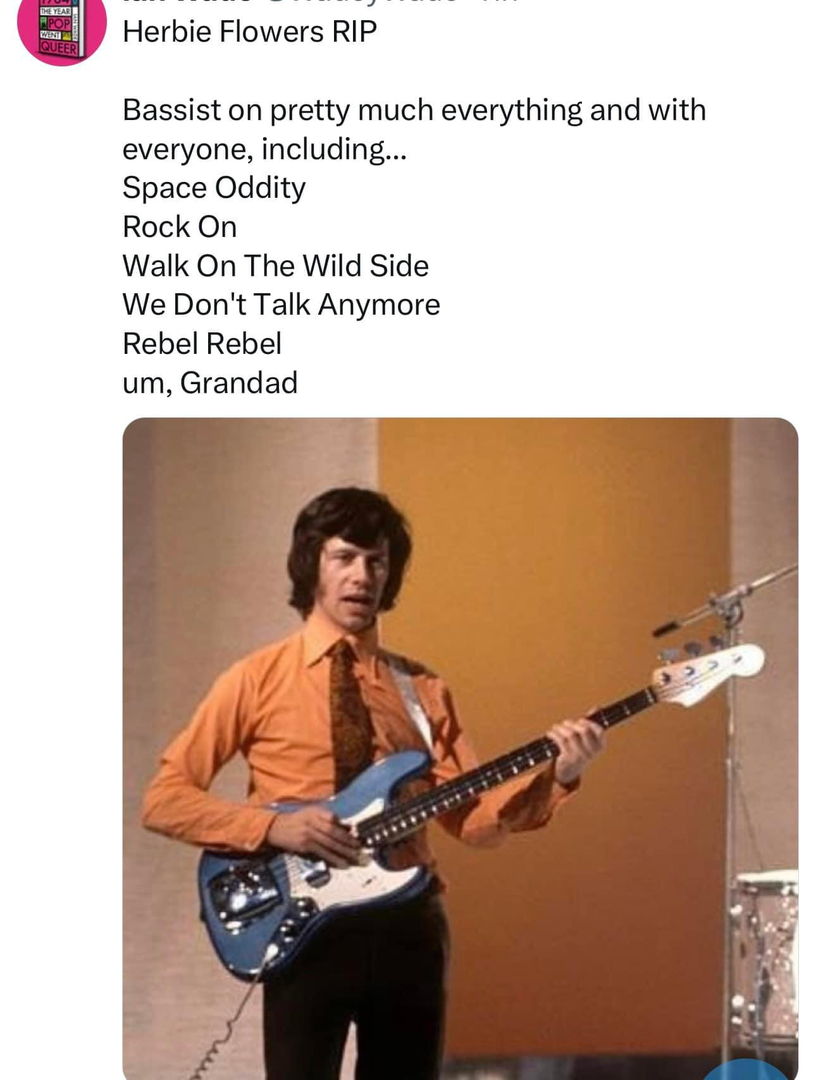
Task: Click the 'Rebel Rebel' line
Action: [x=202, y=344]
